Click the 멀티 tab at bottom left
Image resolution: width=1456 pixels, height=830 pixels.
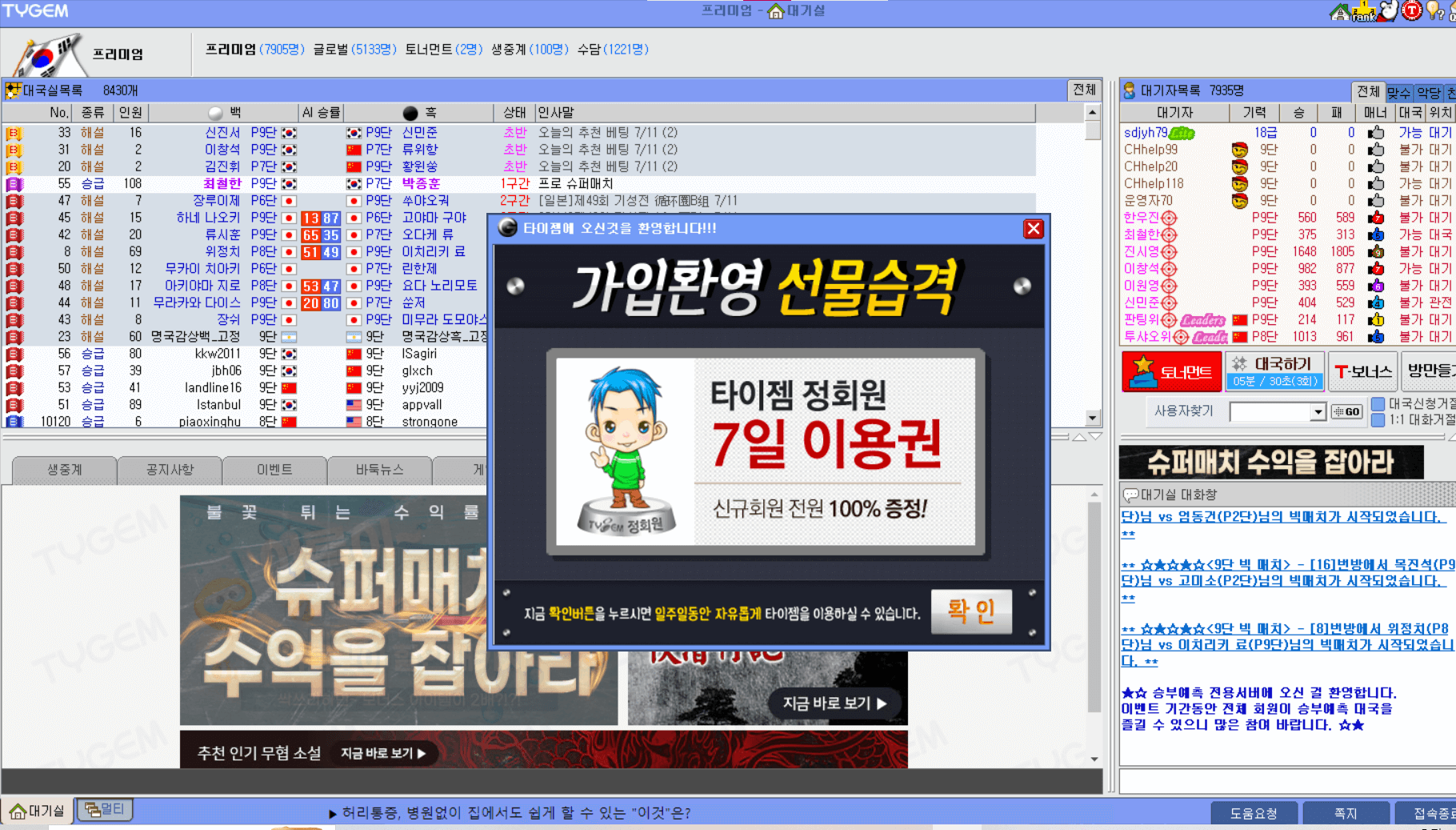point(105,810)
